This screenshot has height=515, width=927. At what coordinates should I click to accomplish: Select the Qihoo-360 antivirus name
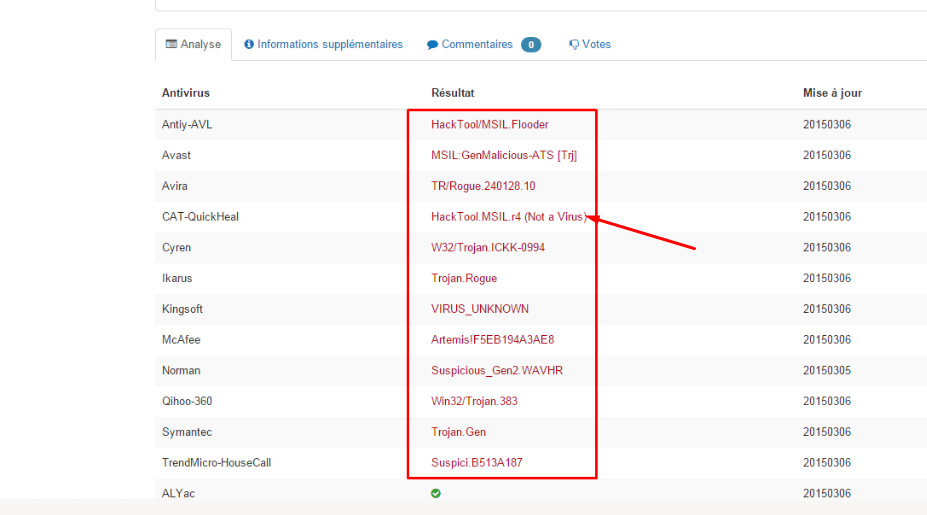[187, 401]
